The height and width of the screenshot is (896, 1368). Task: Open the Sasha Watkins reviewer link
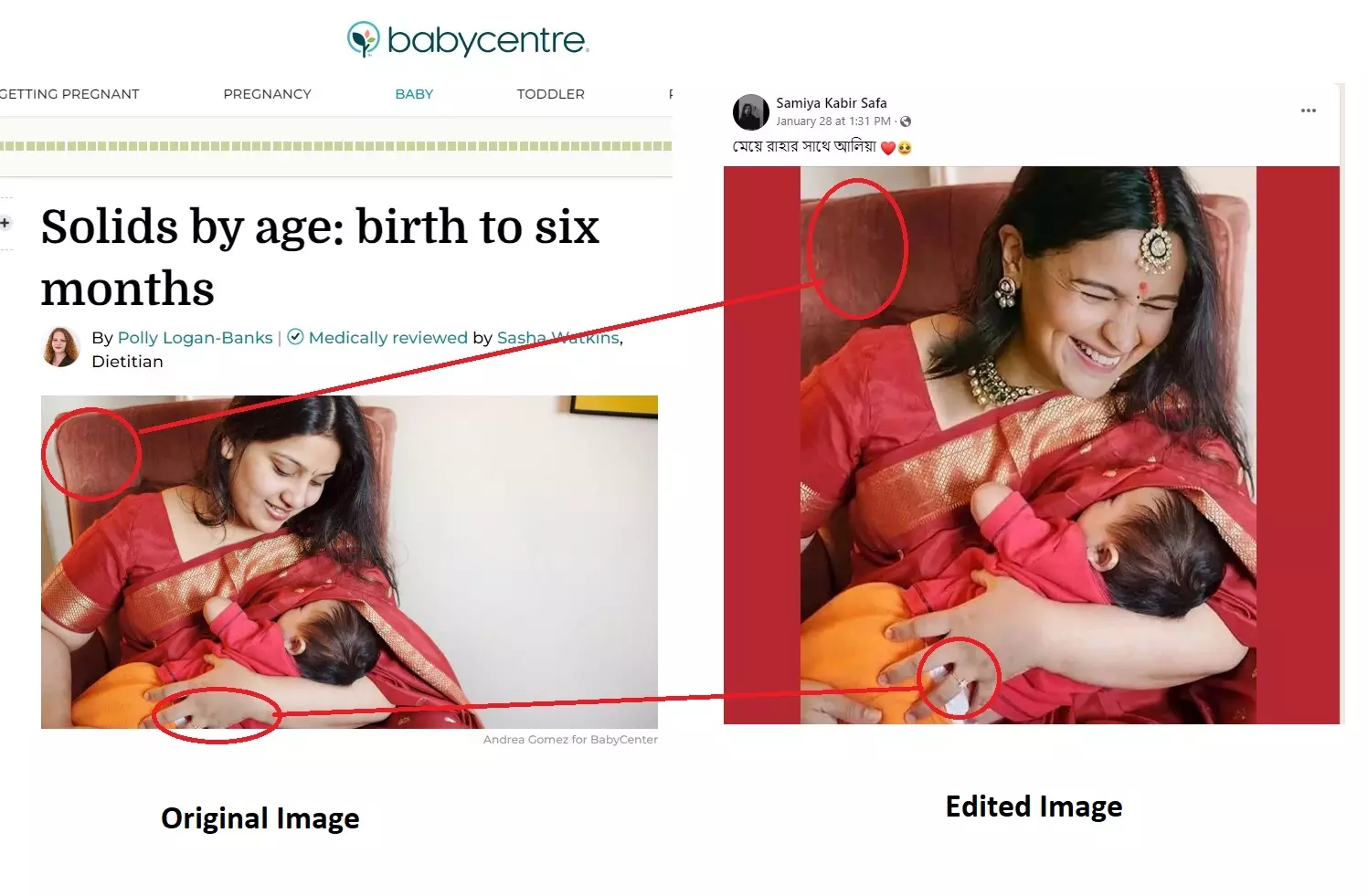tap(558, 338)
